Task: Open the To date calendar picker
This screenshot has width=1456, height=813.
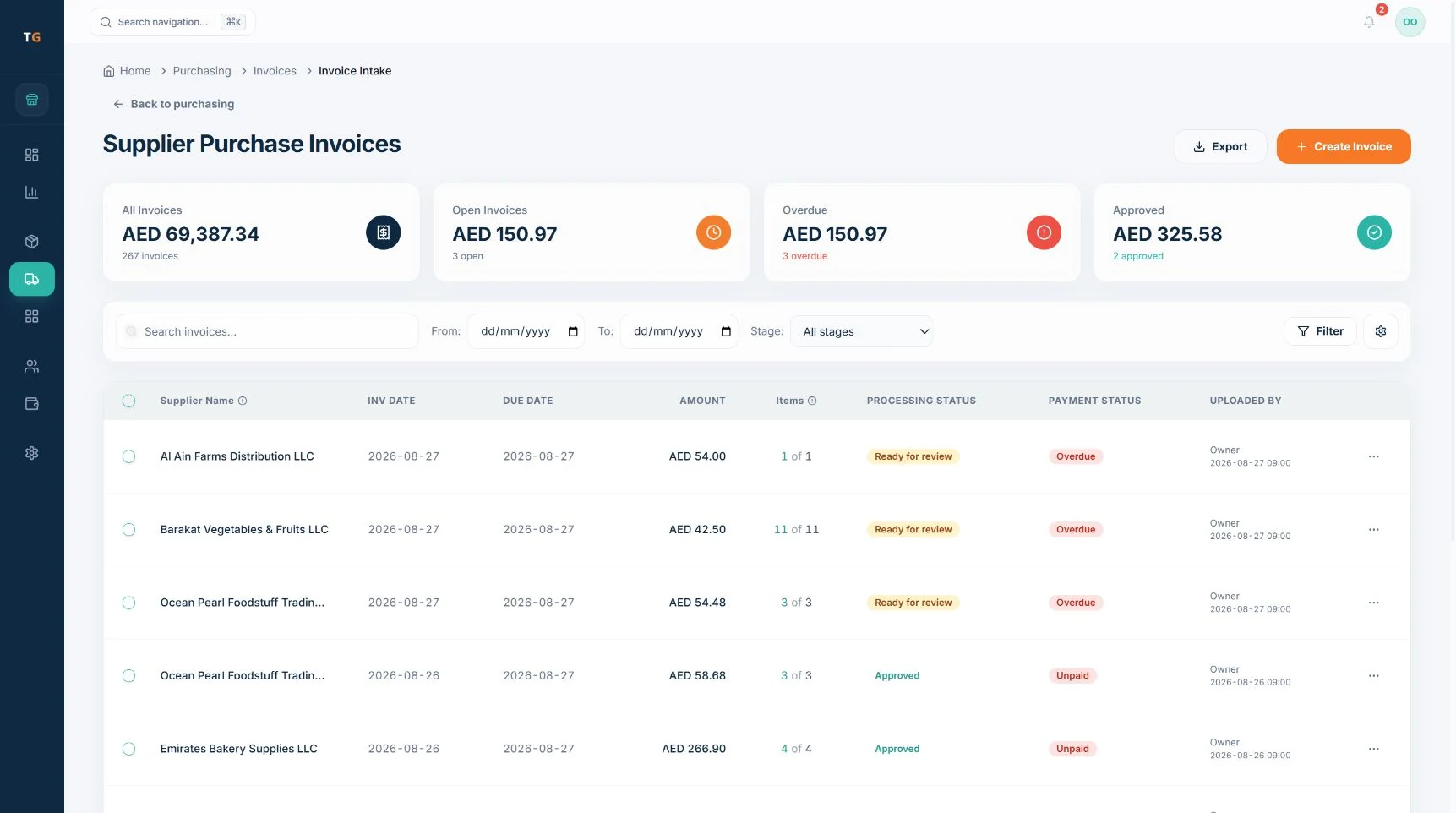Action: 726,331
